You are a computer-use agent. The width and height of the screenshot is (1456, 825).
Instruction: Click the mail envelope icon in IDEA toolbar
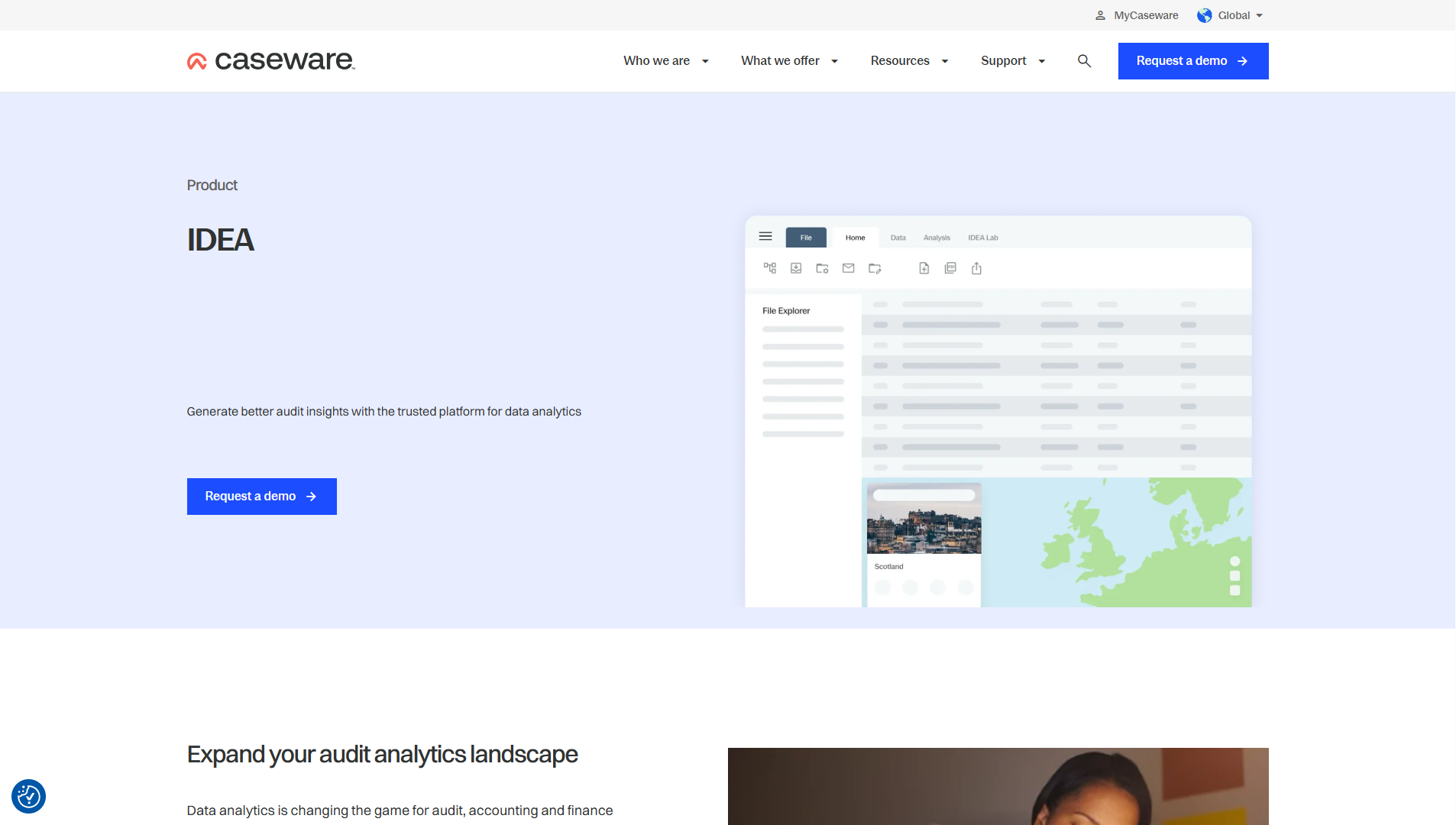[848, 268]
